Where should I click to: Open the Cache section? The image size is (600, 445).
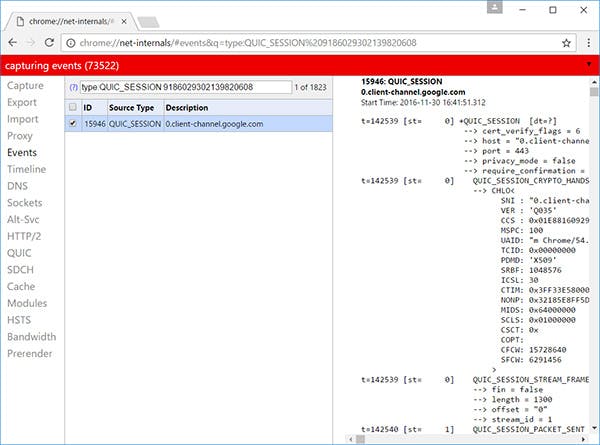[21, 286]
